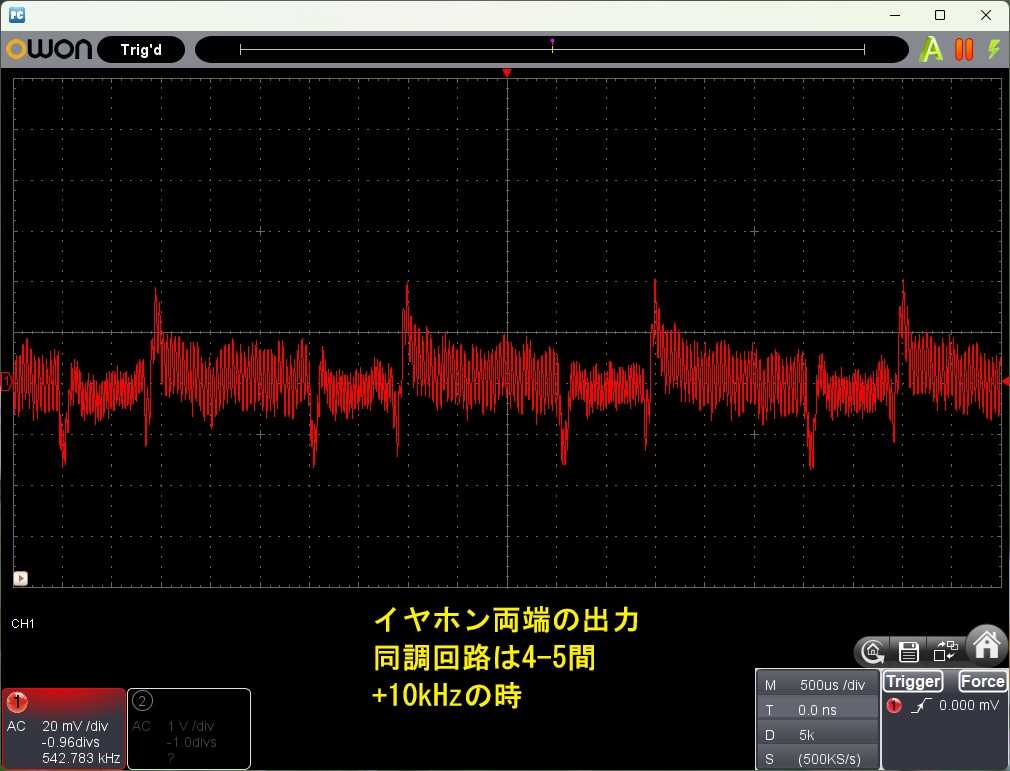
Task: Click the small play arrow at the graticule corner
Action: point(21,578)
